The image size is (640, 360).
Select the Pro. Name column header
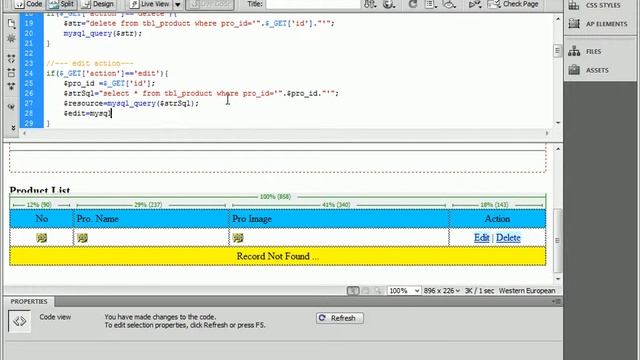[151, 219]
